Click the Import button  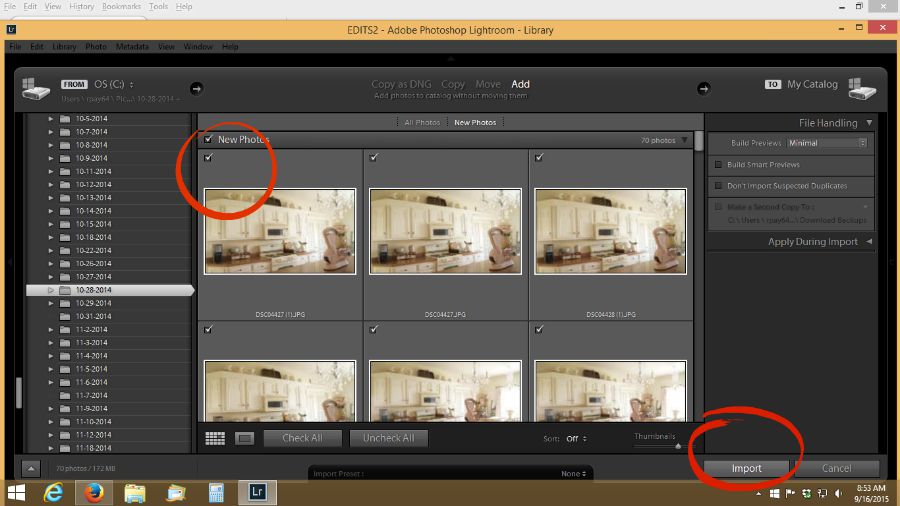[x=746, y=468]
